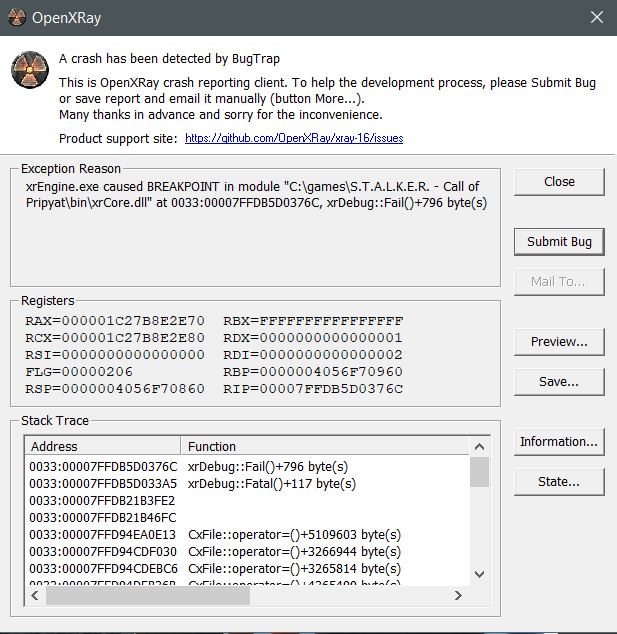Open the report Preview
Viewport: 617px width, 634px height.
coord(559,342)
